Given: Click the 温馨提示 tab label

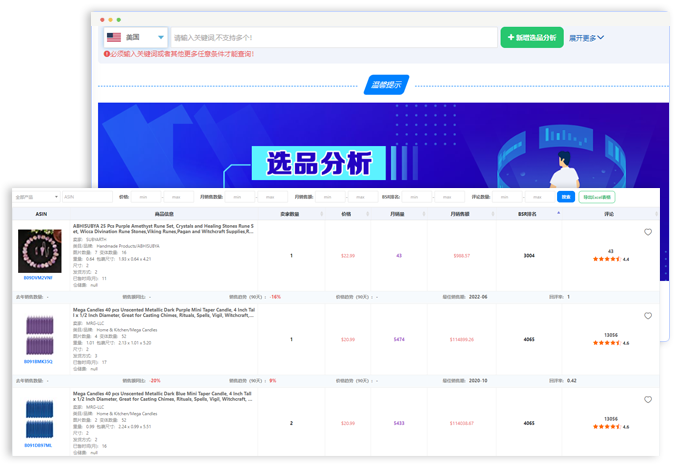Looking at the screenshot, I should click(384, 85).
